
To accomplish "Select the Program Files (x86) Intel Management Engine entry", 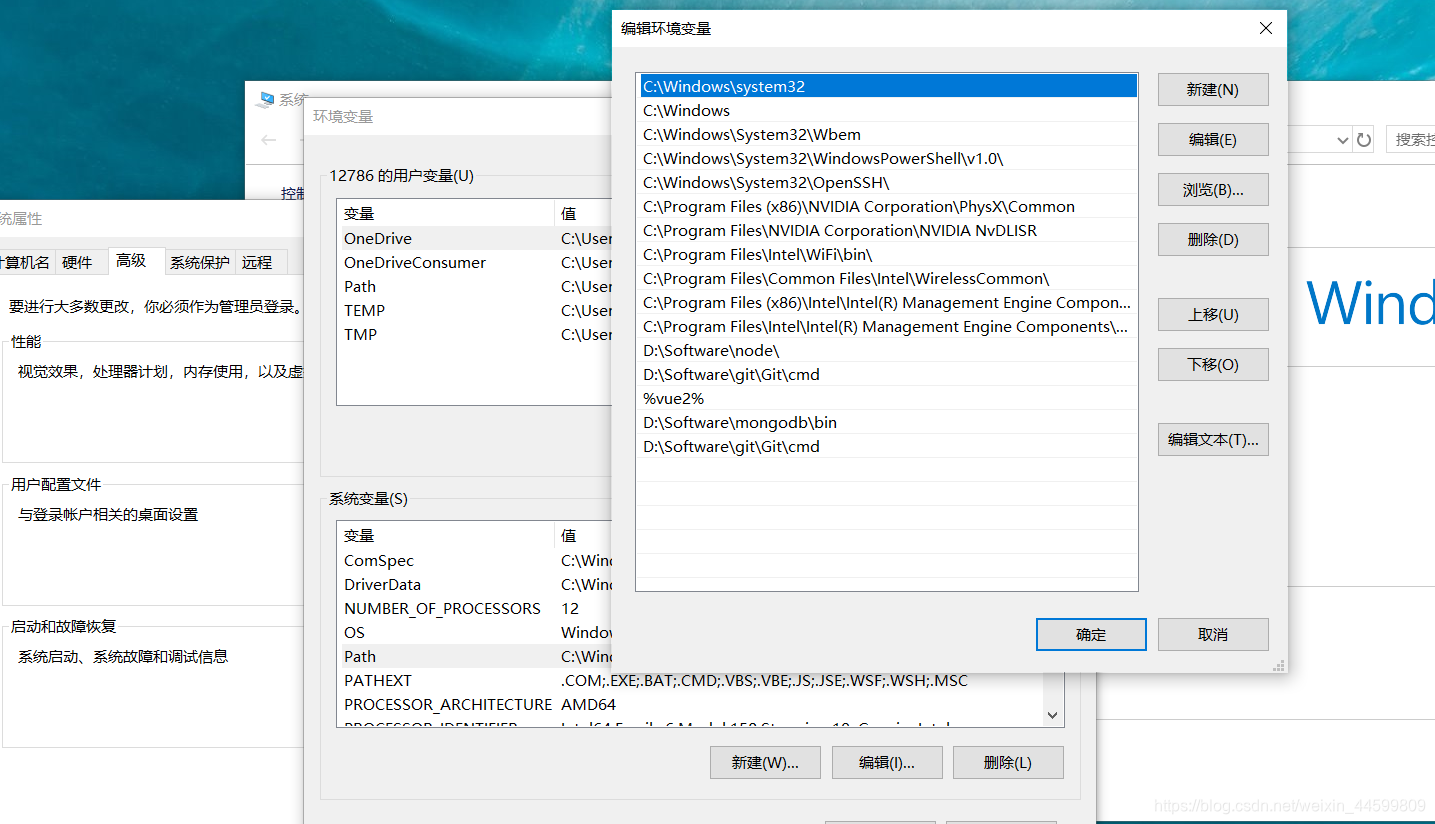I will [888, 302].
